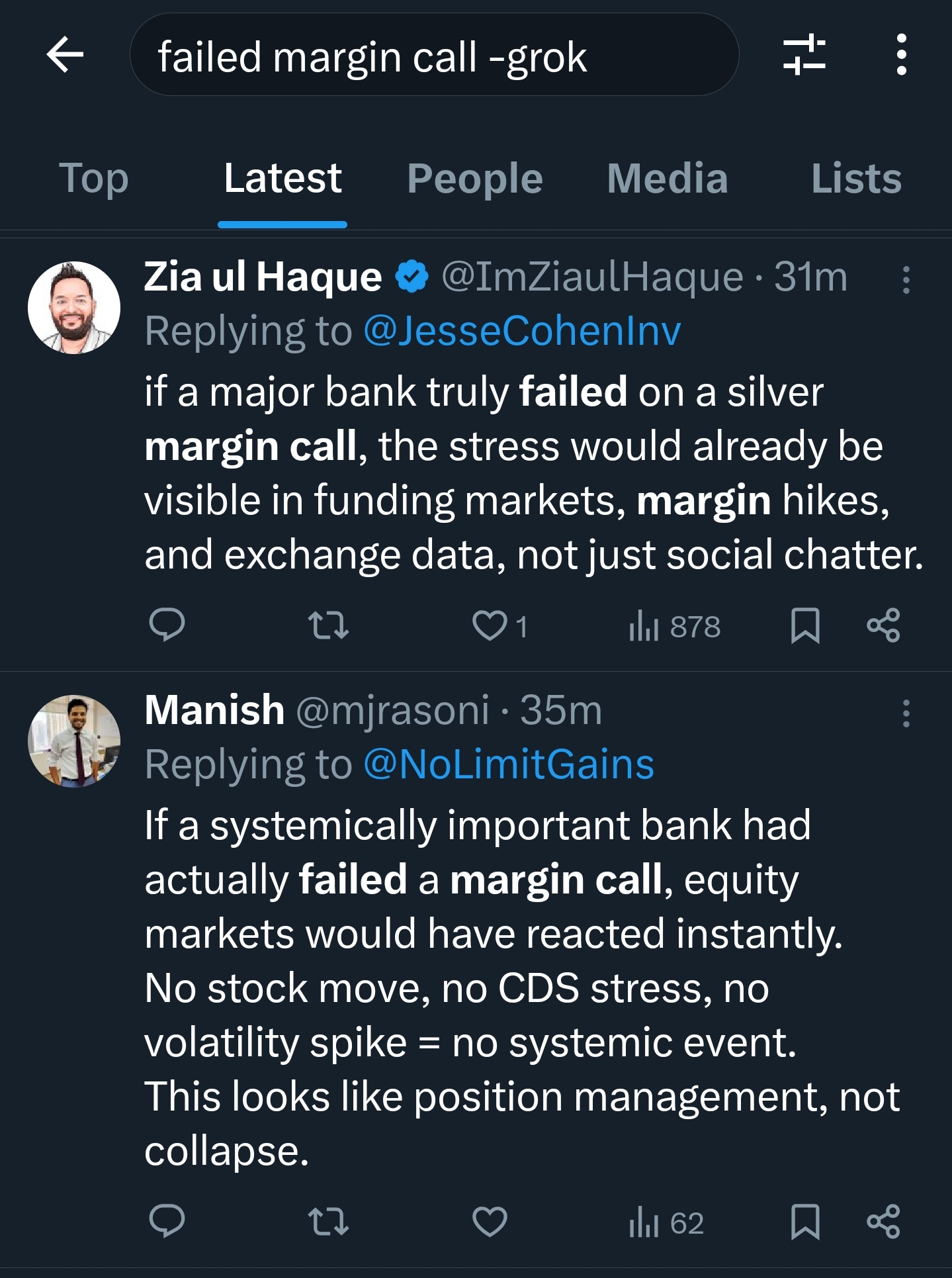Open the @NoLimitGains mention link
Screen dimensions: 952x1278
tap(509, 764)
